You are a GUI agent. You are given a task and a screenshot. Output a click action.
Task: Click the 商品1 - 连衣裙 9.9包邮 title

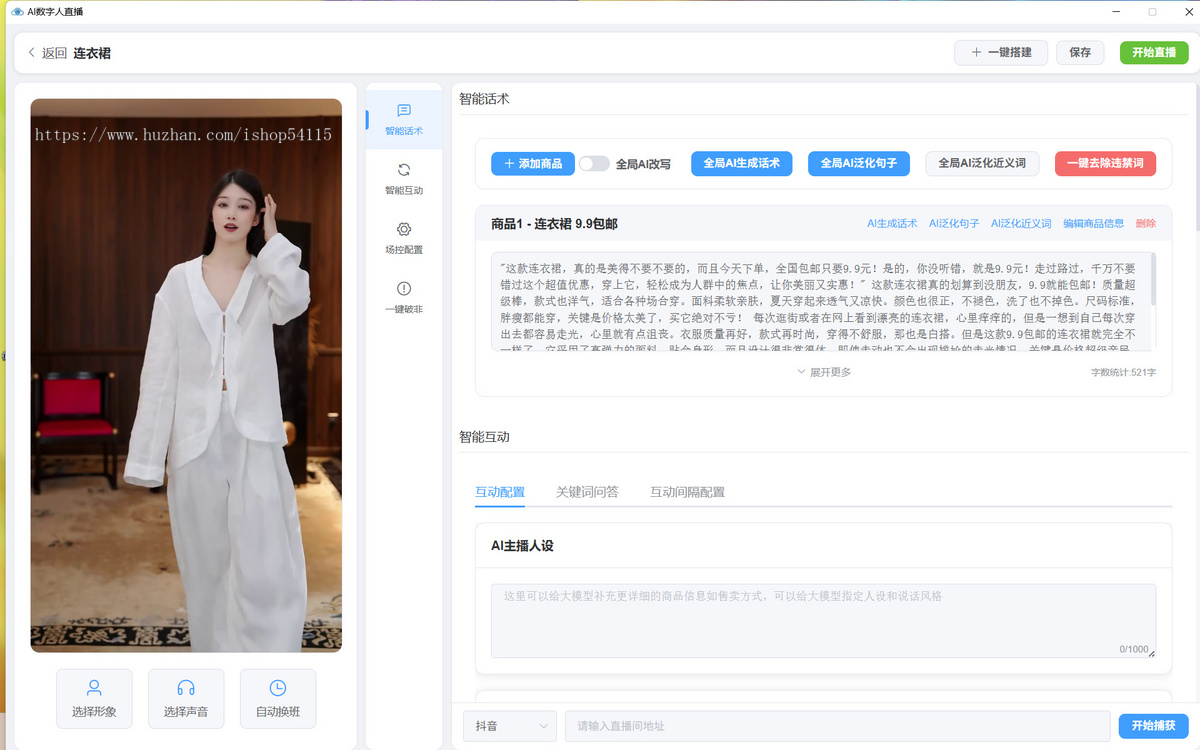pyautogui.click(x=554, y=224)
